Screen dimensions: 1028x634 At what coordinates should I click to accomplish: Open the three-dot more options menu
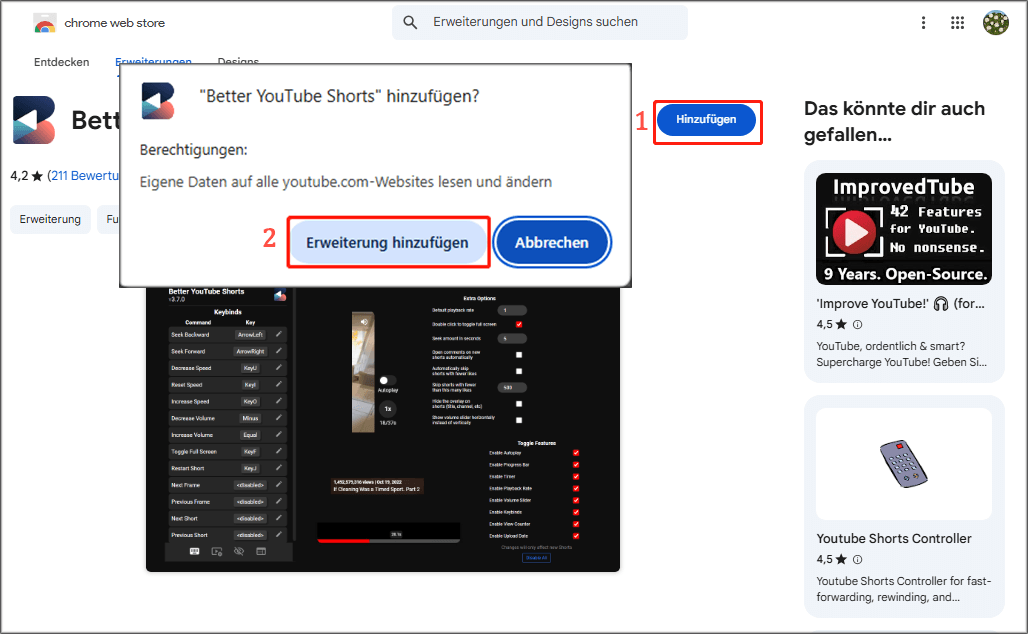pyautogui.click(x=923, y=23)
